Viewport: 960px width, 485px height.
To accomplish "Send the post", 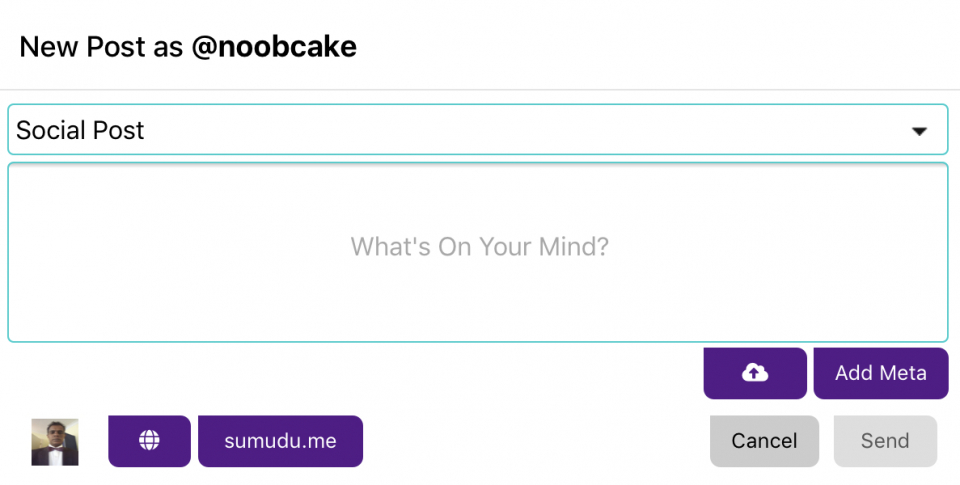I will point(885,441).
